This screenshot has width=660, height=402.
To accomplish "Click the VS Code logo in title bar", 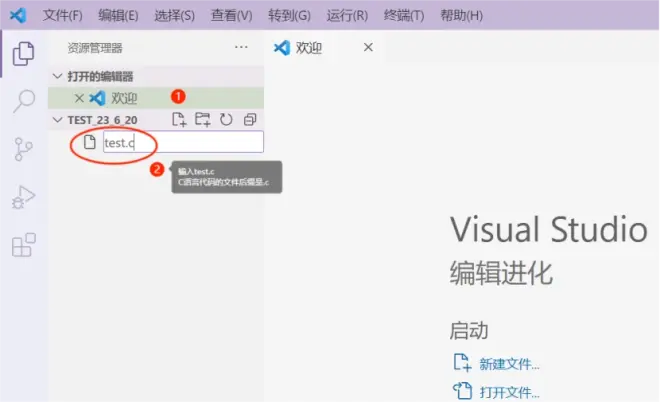I will (x=18, y=16).
